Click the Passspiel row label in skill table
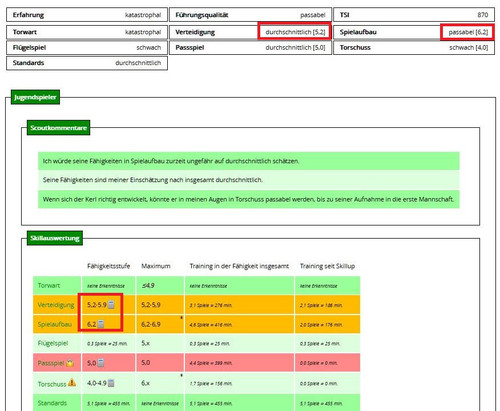500x411 pixels. click(x=51, y=363)
